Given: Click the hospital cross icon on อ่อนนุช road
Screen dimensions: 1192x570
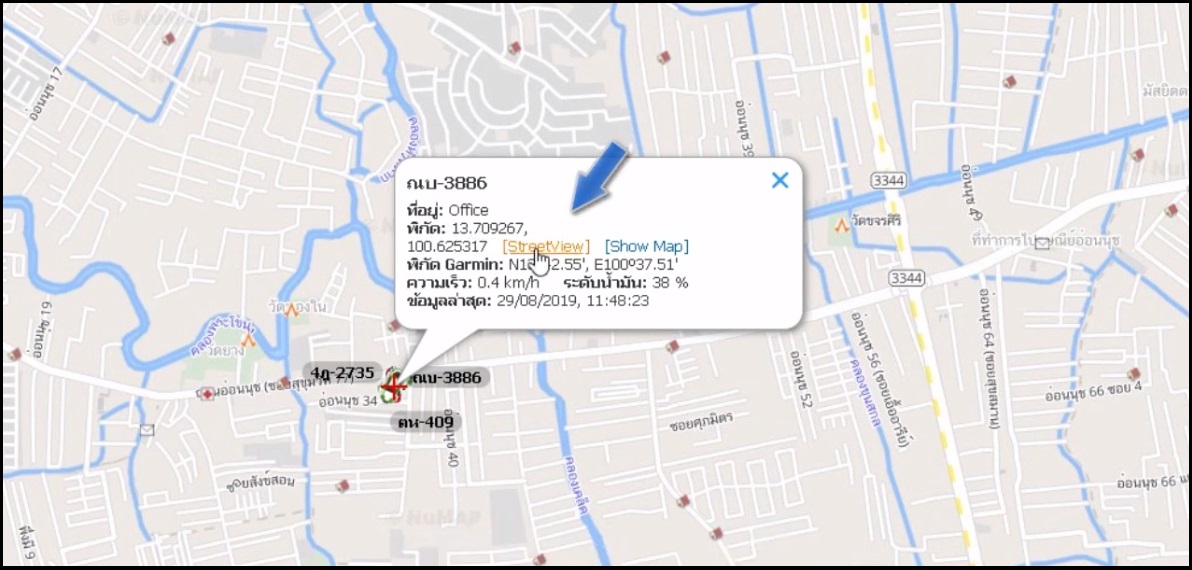Looking at the screenshot, I should tap(208, 393).
